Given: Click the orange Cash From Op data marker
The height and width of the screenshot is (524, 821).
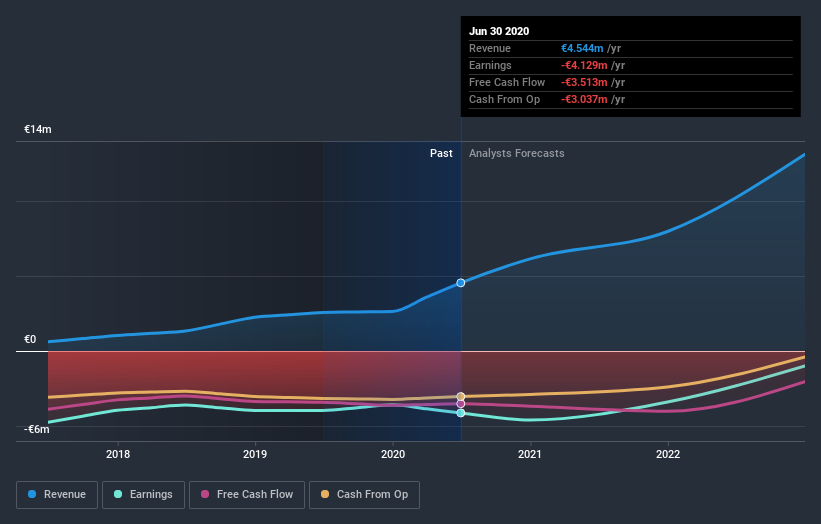Looking at the screenshot, I should (x=461, y=396).
